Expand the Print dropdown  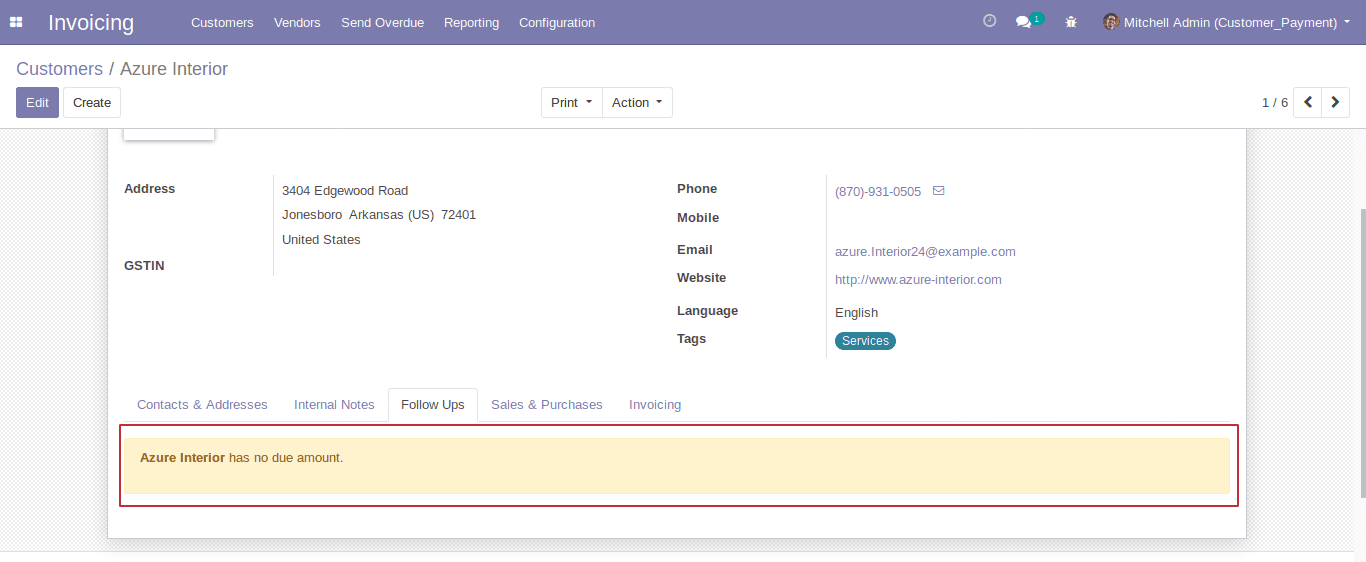tap(572, 102)
